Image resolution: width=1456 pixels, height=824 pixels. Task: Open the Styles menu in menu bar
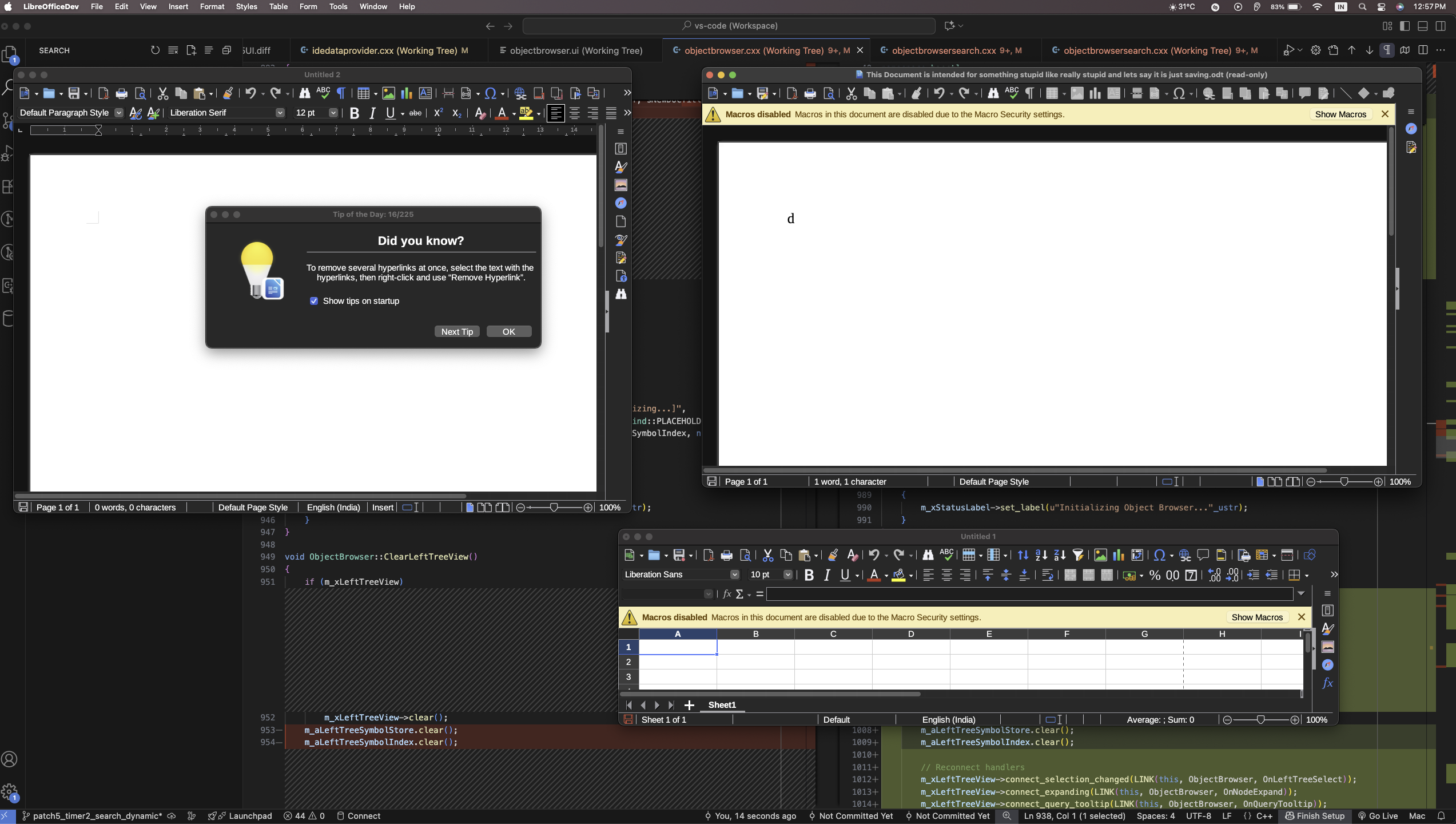246,6
